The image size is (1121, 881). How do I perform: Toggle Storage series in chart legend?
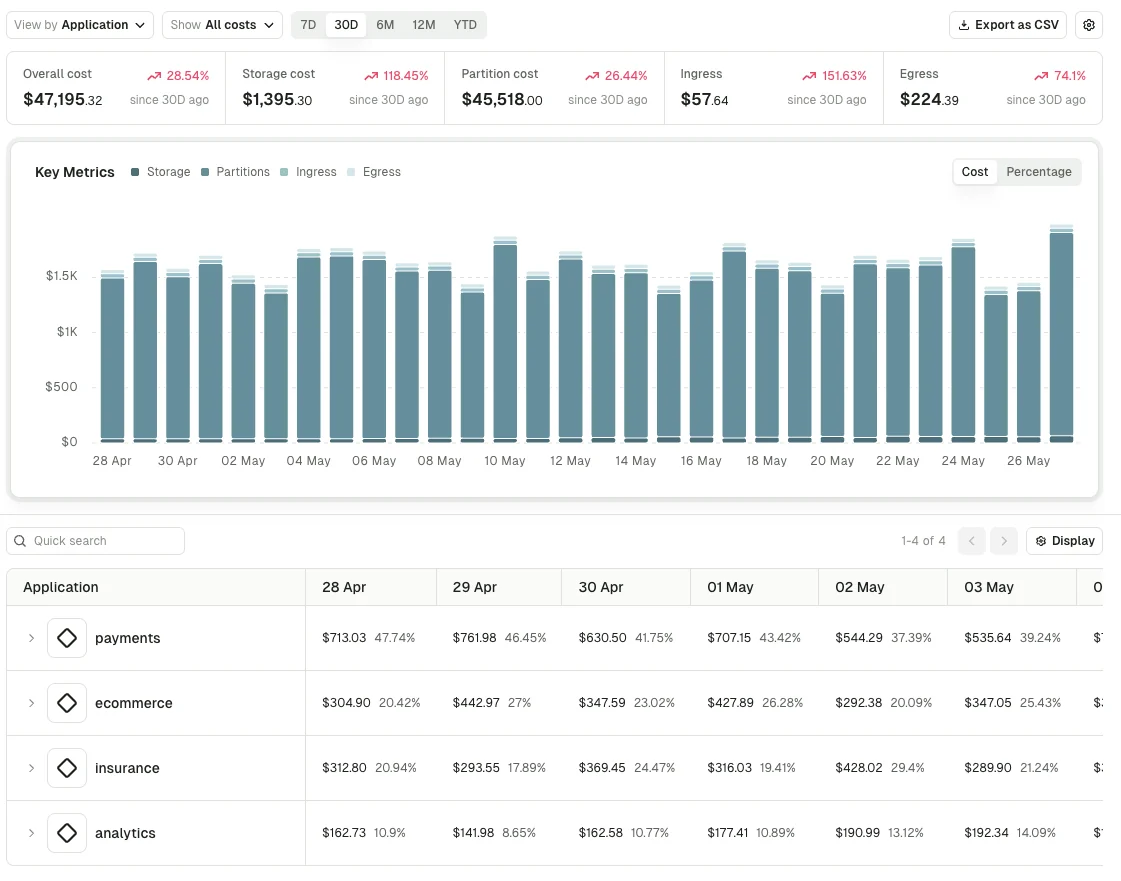tap(161, 172)
